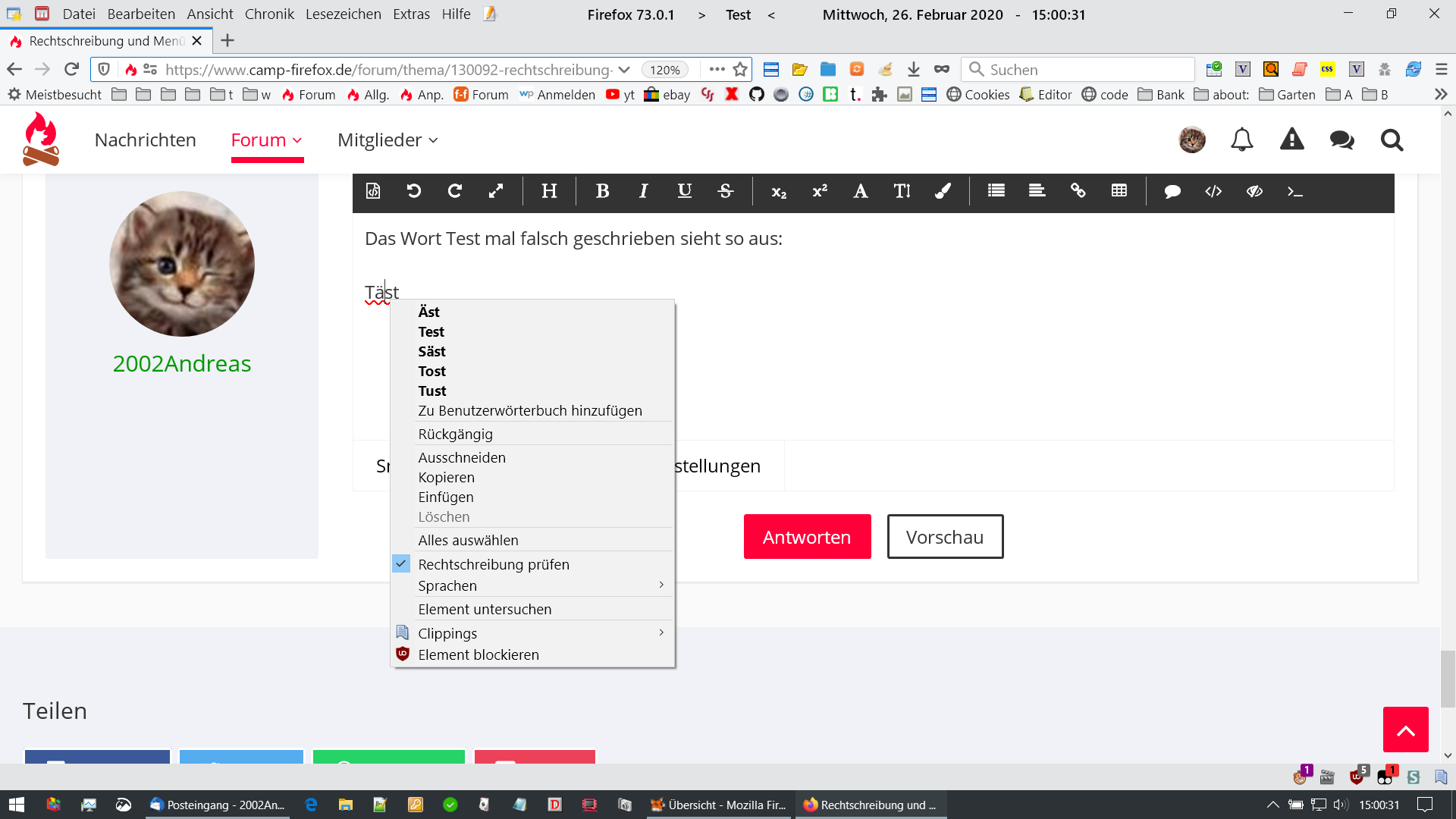Insert code block via code icon
The image size is (1456, 819).
tap(1213, 191)
